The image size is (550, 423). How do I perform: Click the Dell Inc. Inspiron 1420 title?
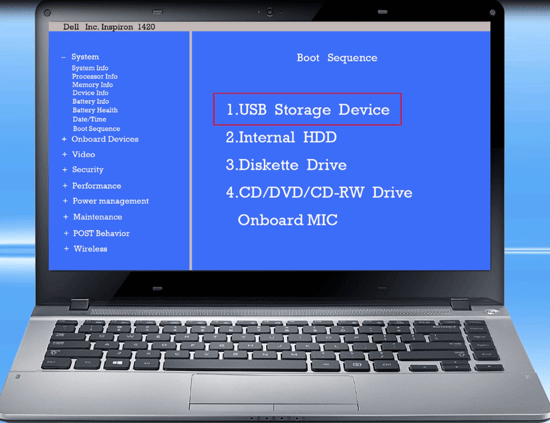[109, 27]
